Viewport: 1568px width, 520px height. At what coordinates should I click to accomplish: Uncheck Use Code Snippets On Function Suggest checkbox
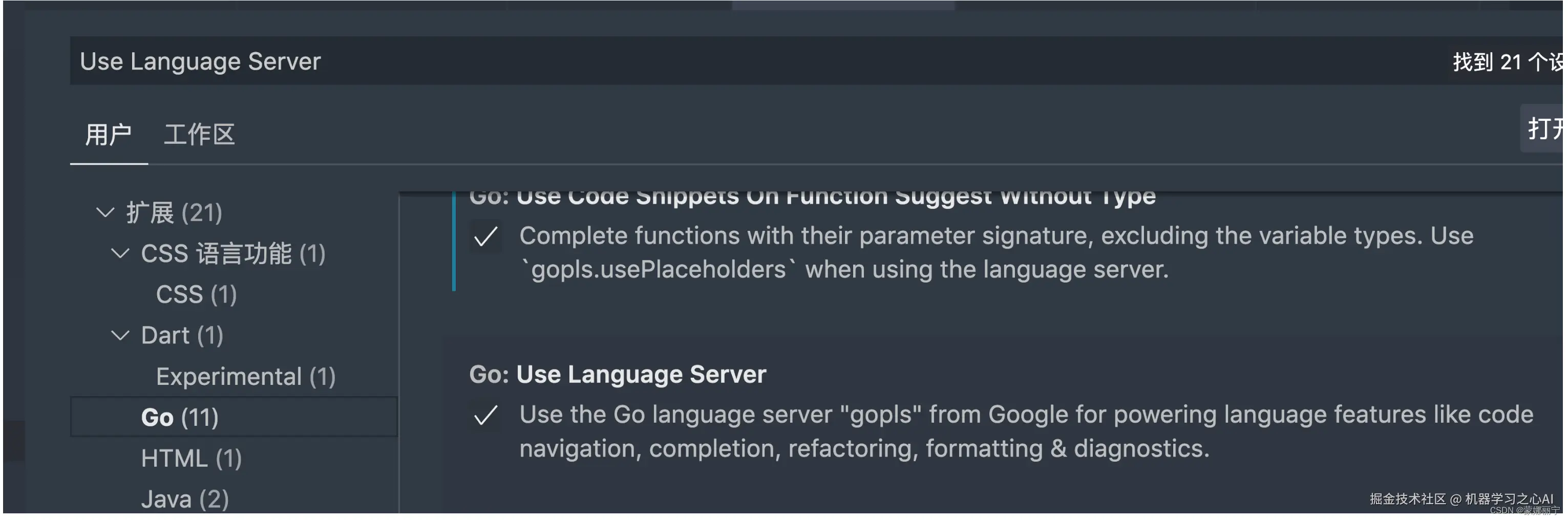pyautogui.click(x=486, y=236)
